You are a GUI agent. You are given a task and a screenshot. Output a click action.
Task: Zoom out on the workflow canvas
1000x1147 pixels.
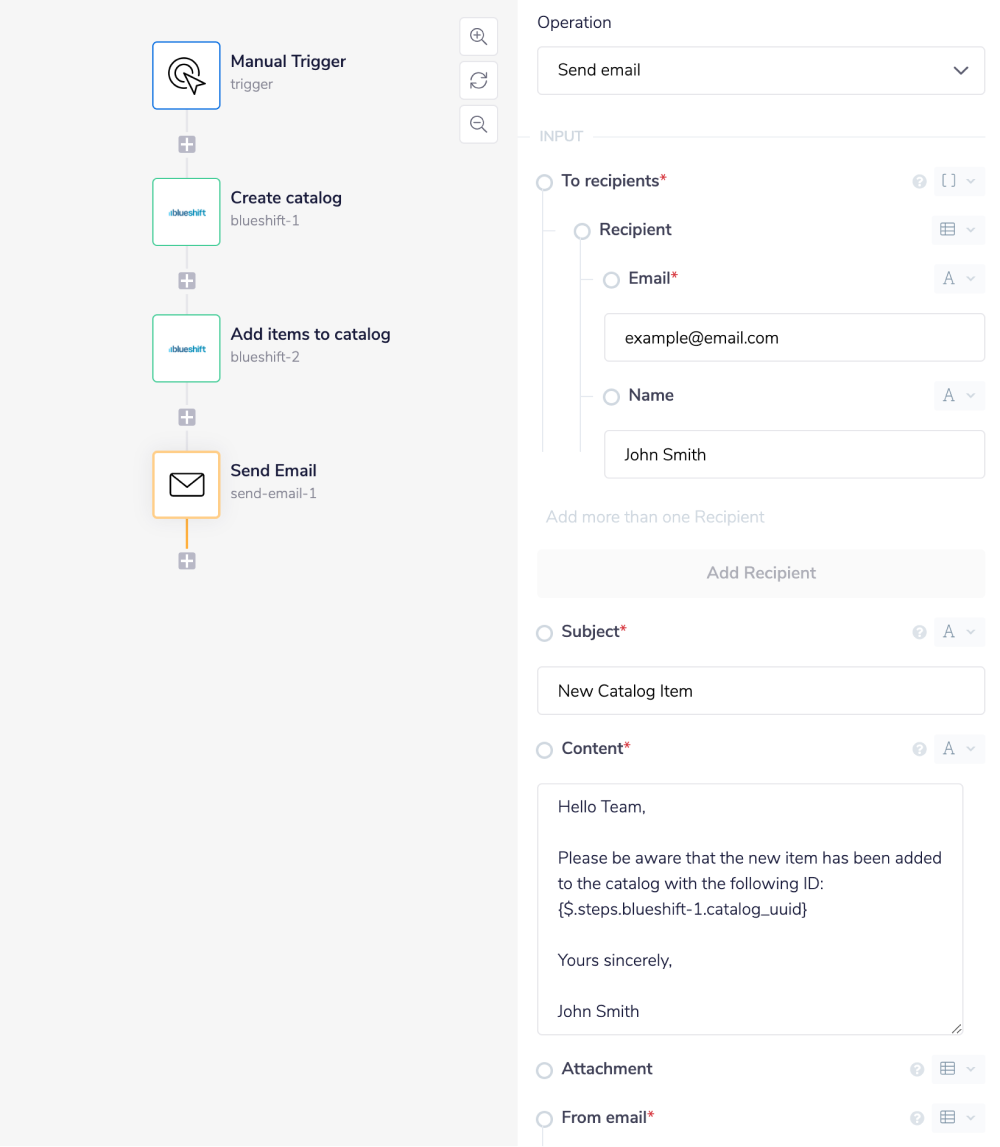(479, 124)
